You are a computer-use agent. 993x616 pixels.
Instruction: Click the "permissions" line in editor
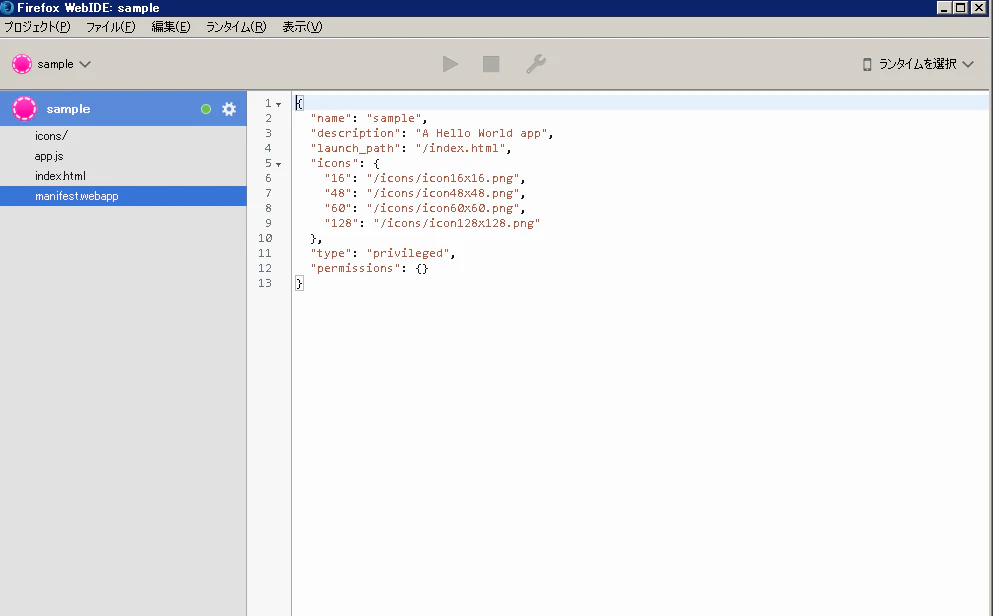tap(370, 268)
